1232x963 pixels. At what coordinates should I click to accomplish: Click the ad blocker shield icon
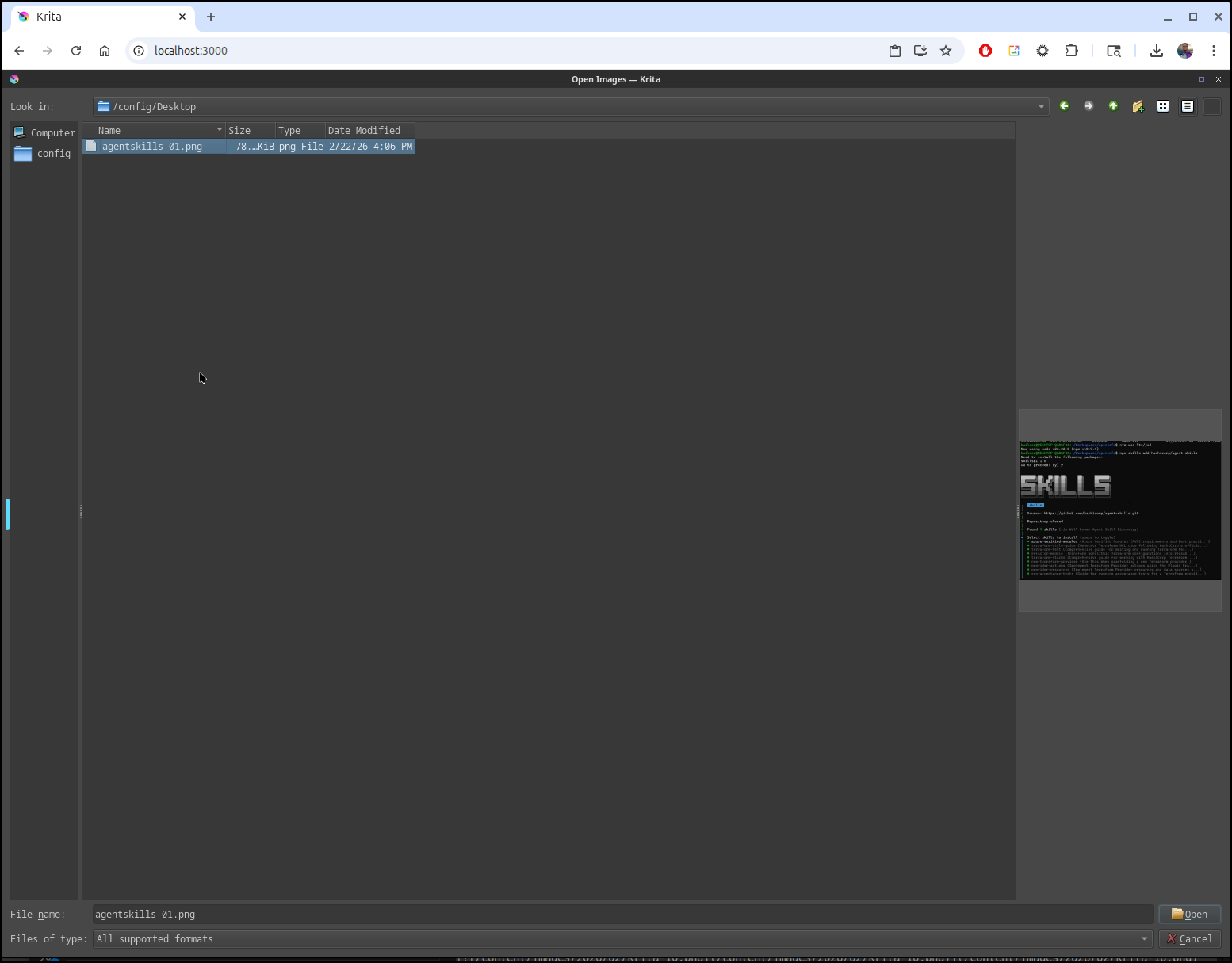click(985, 50)
